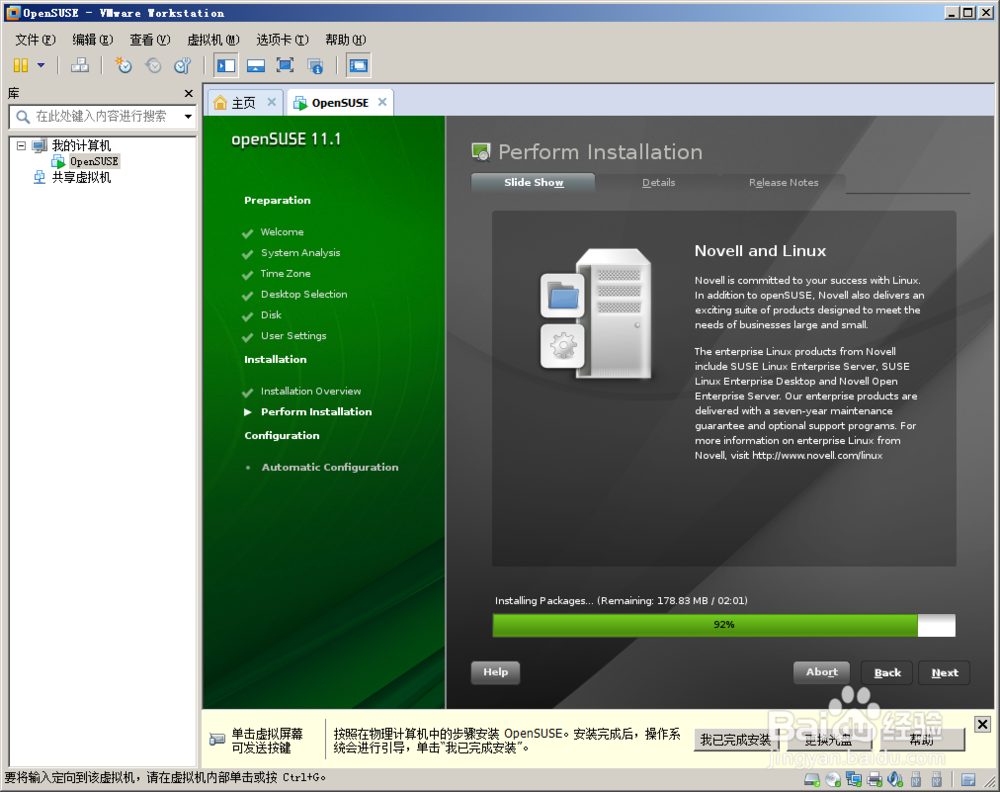Select the OpenSUSE VM in the library
The width and height of the screenshot is (1000, 792).
coord(94,161)
